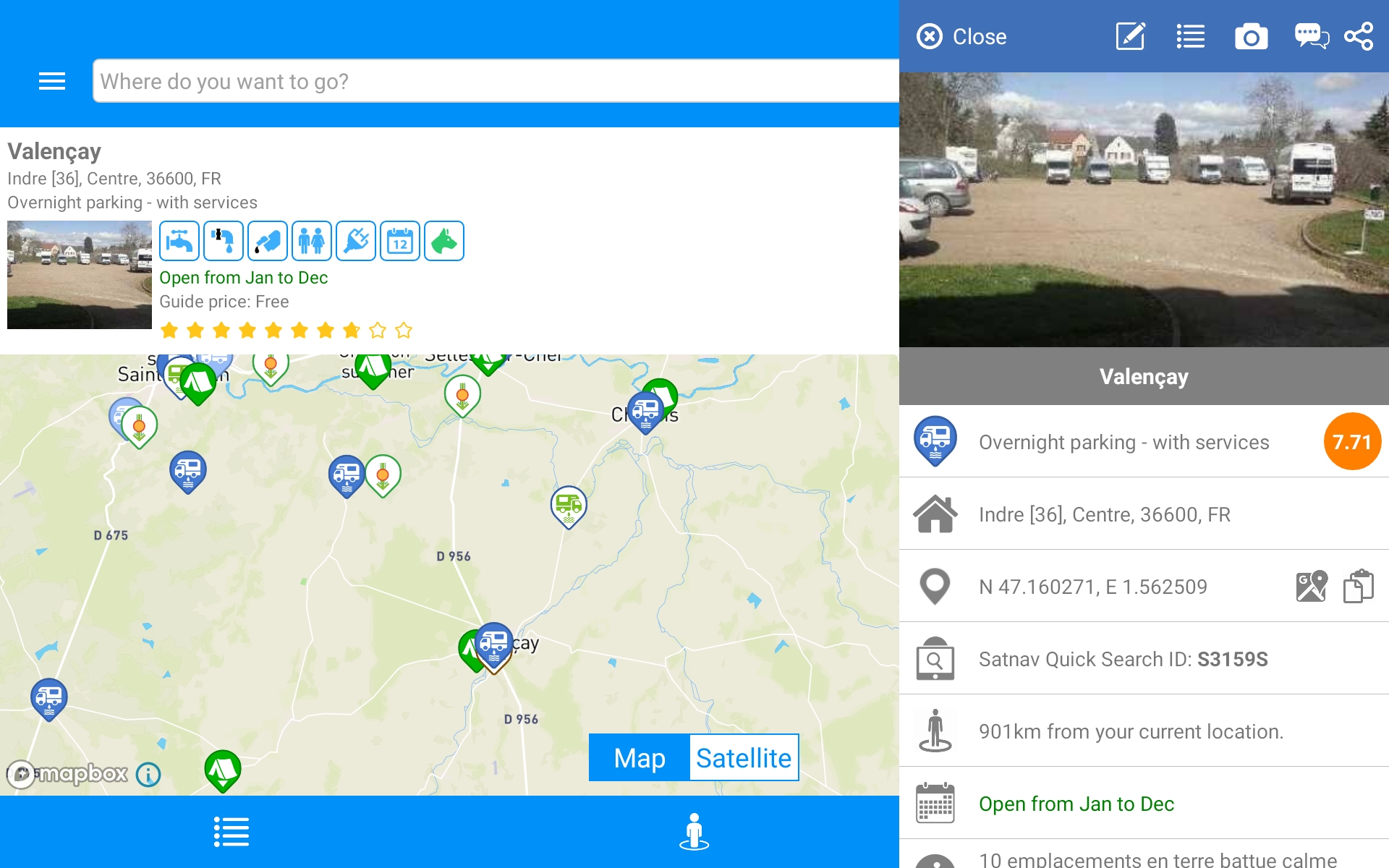This screenshot has width=1389, height=868.
Task: Center map on my current location
Action: 694,832
